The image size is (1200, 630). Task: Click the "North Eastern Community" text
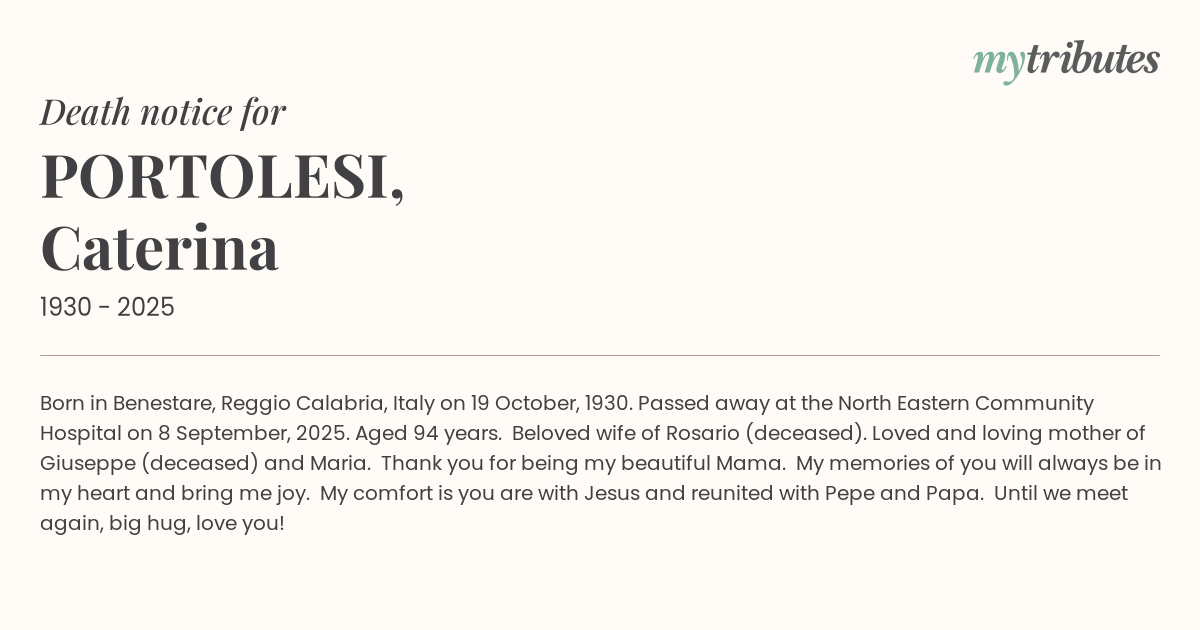965,403
